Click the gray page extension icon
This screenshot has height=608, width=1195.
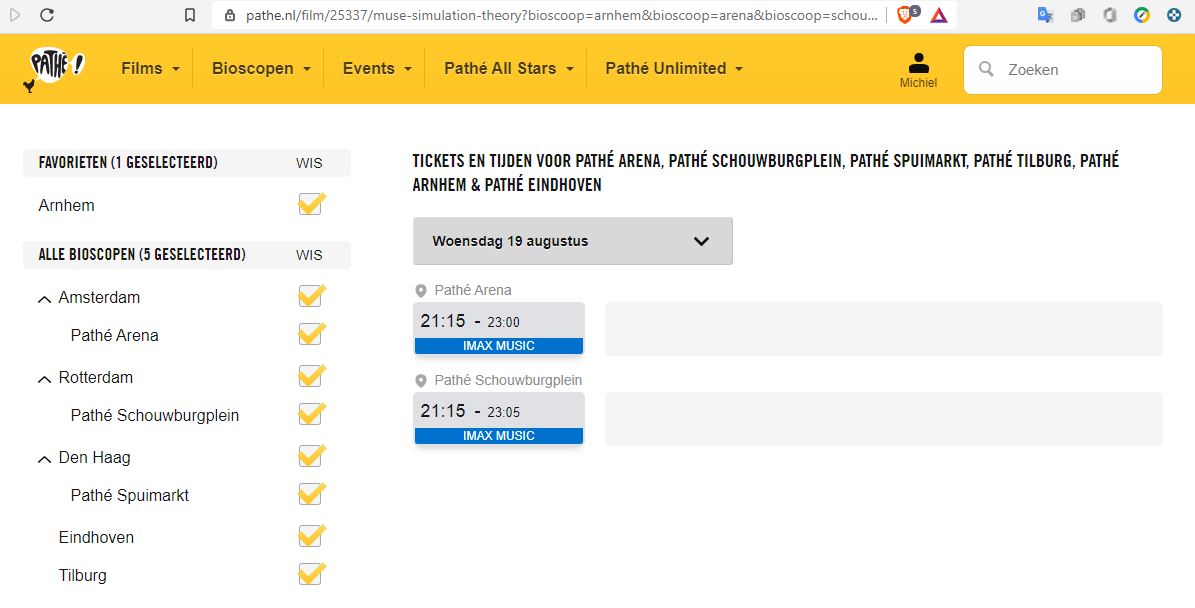1110,14
